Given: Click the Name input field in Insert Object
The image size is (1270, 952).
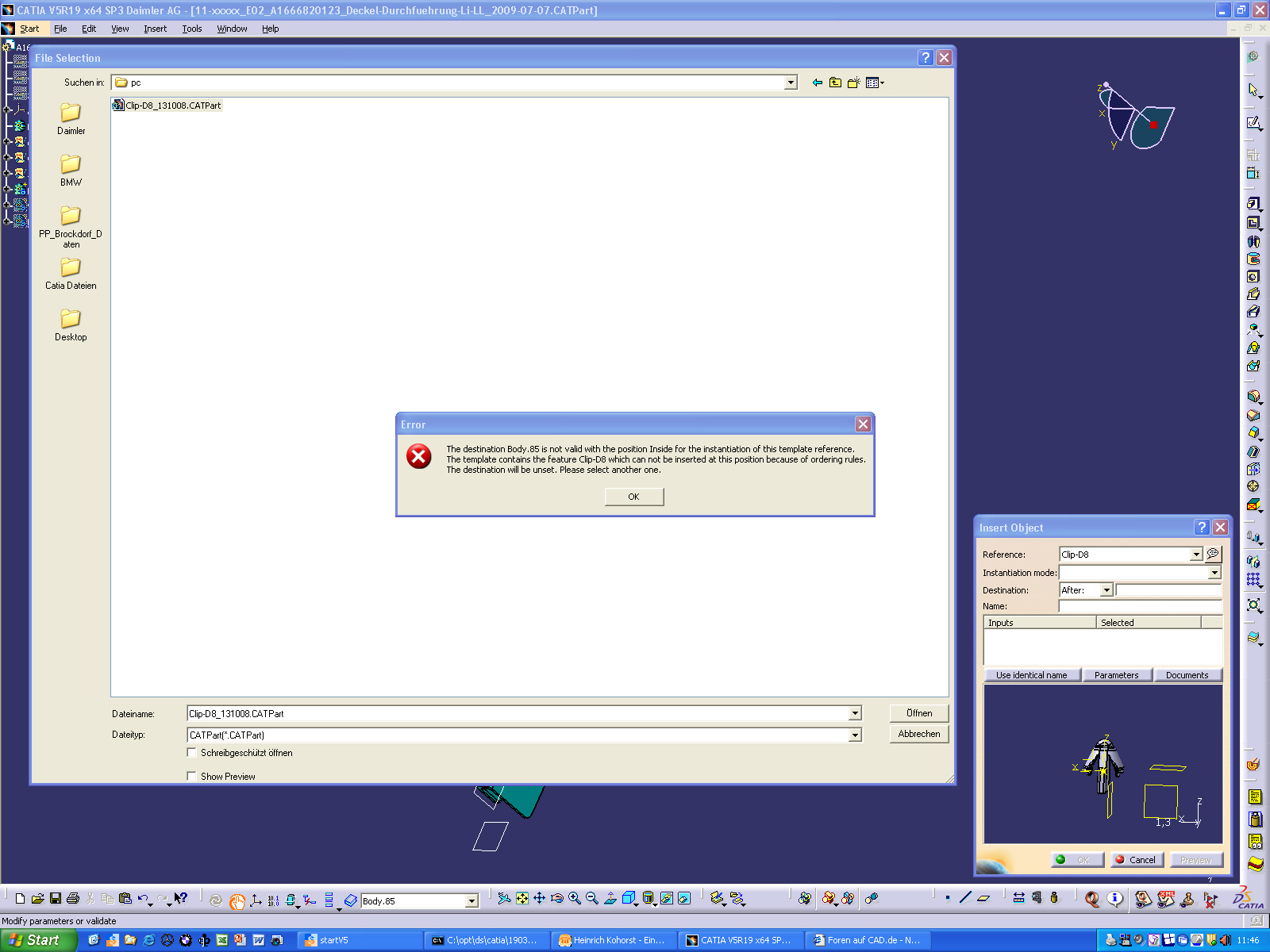Looking at the screenshot, I should click(x=1141, y=606).
